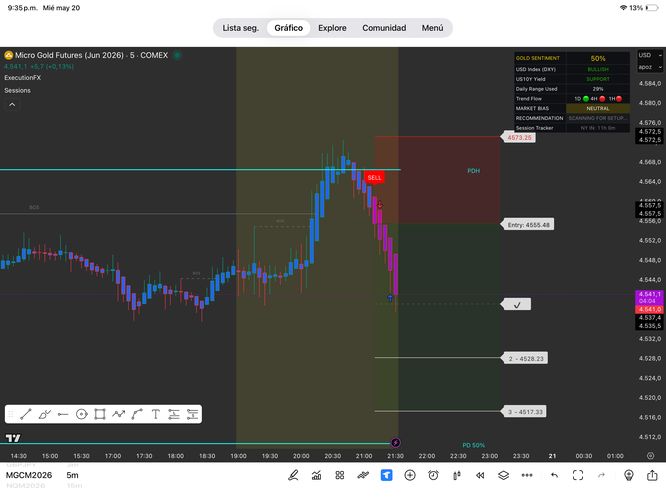Select the trend line drawing tool
Viewport: 666px width, 500px height.
click(x=26, y=414)
